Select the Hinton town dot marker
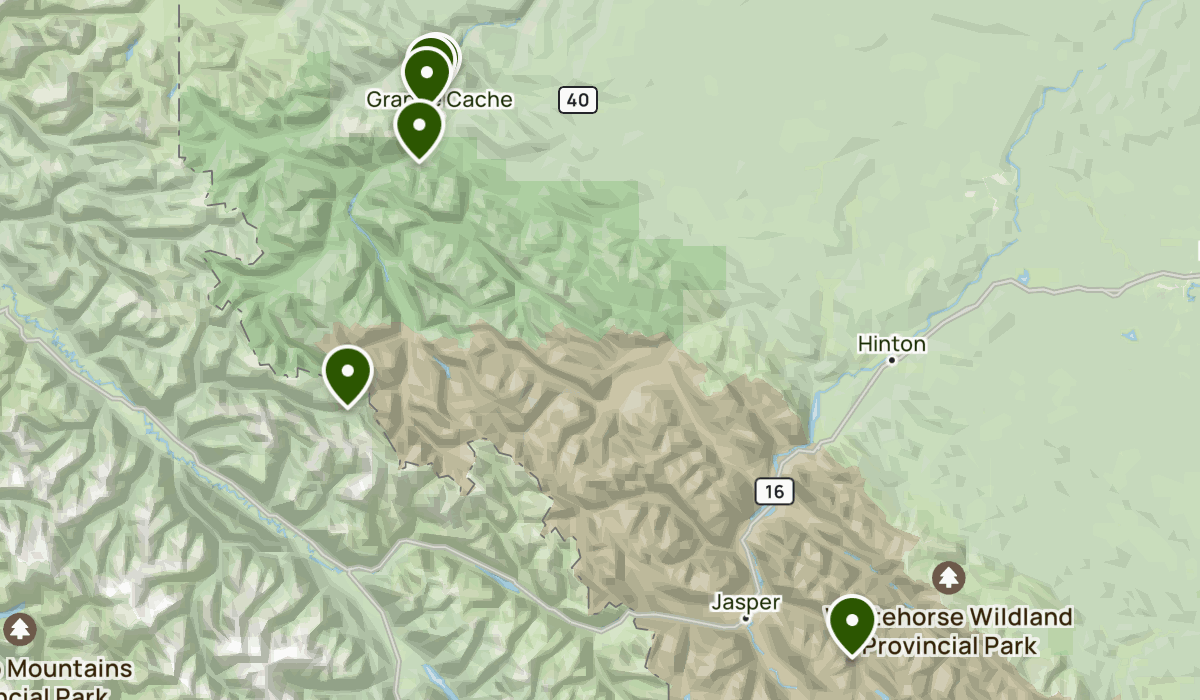The image size is (1200, 700). (x=892, y=361)
